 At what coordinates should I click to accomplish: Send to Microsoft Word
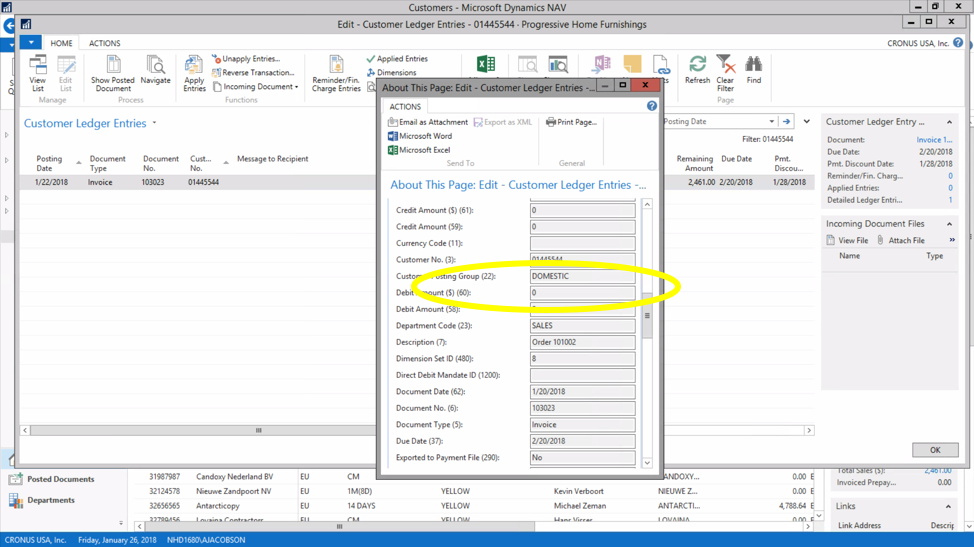pyautogui.click(x=420, y=136)
